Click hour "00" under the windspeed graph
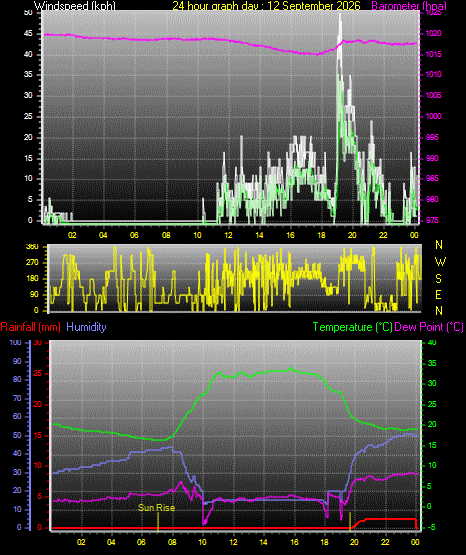The height and width of the screenshot is (555, 466). point(414,235)
